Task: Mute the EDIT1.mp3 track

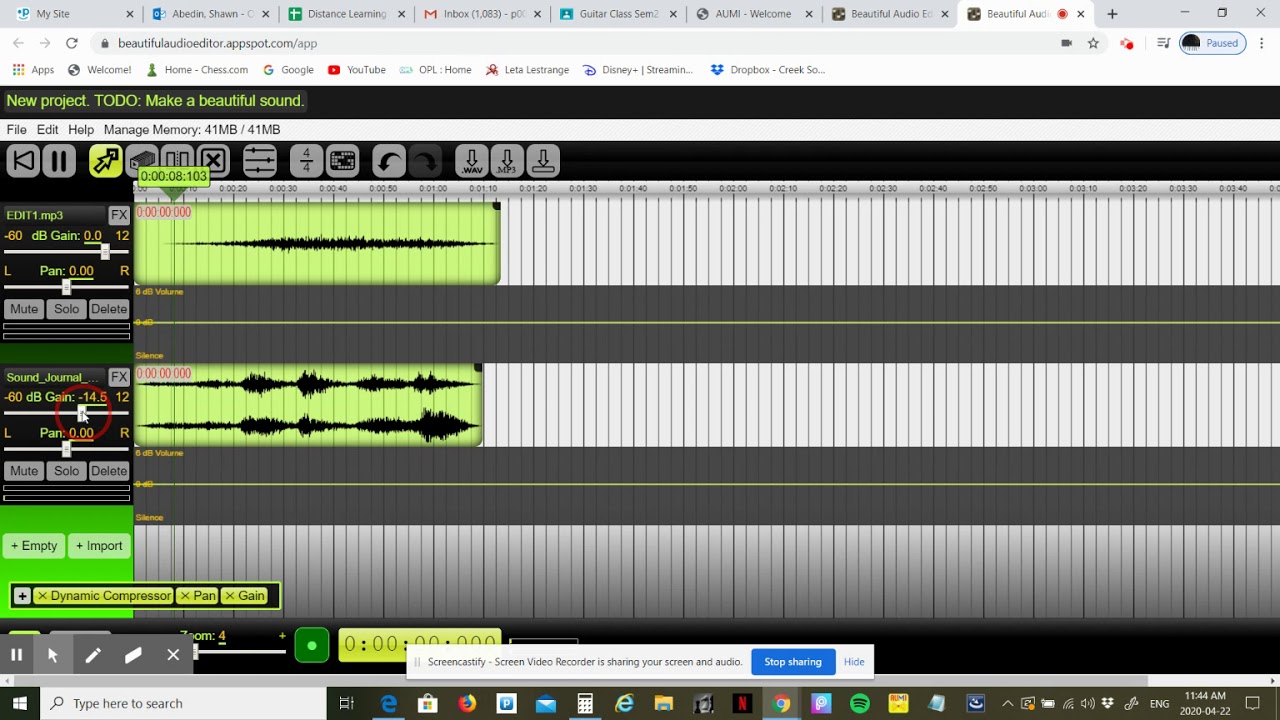Action: click(24, 309)
